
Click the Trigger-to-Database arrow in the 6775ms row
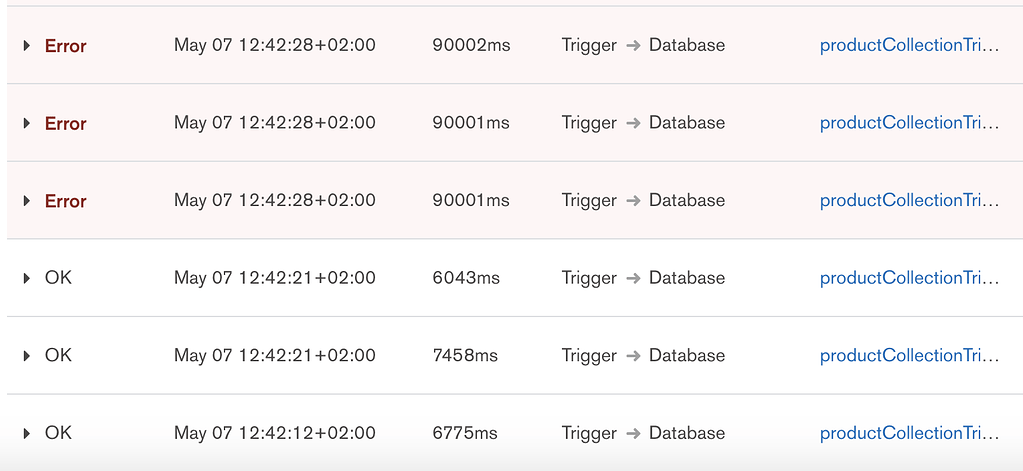633,433
